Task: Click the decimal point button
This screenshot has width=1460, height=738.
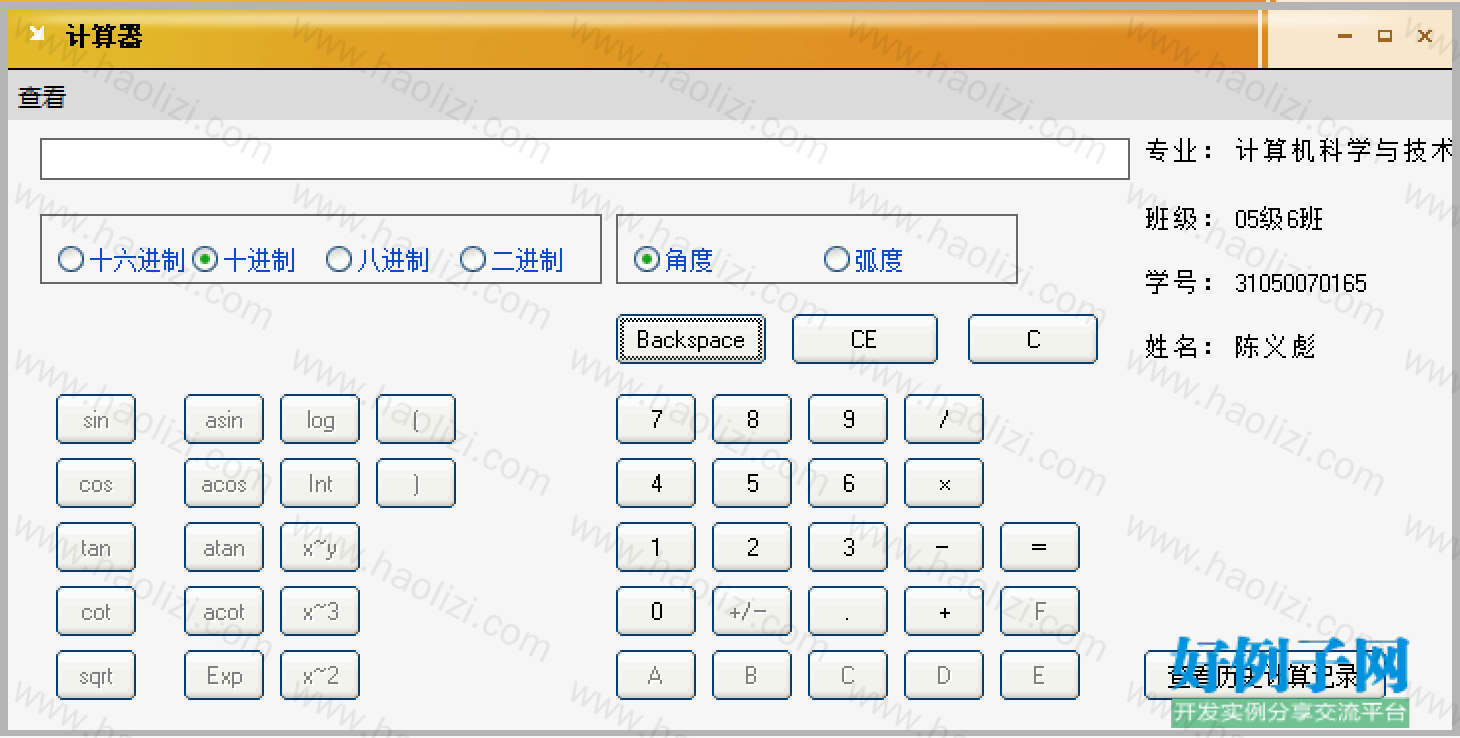Action: click(x=848, y=611)
